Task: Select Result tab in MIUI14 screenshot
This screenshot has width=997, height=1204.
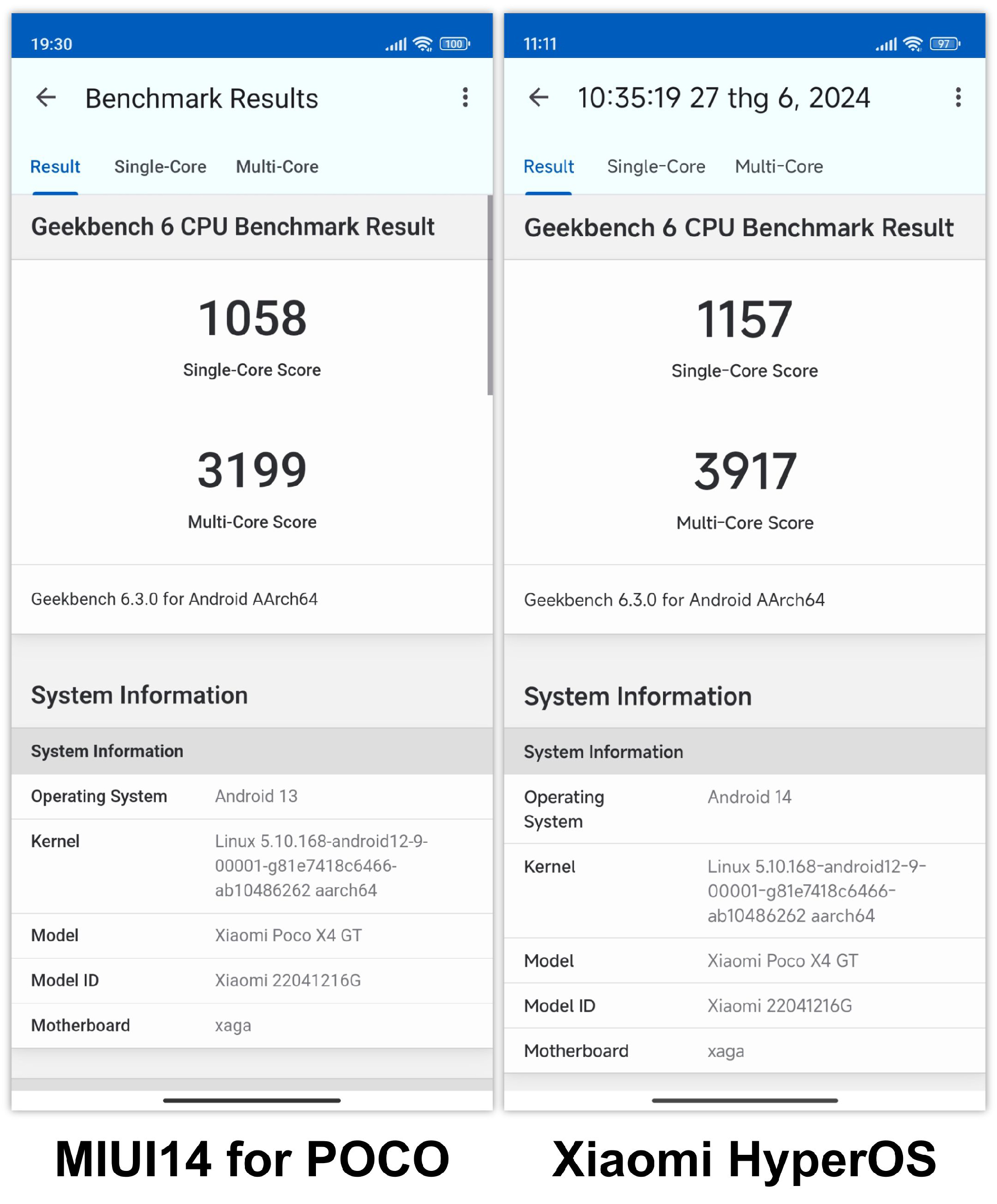Action: pos(55,167)
